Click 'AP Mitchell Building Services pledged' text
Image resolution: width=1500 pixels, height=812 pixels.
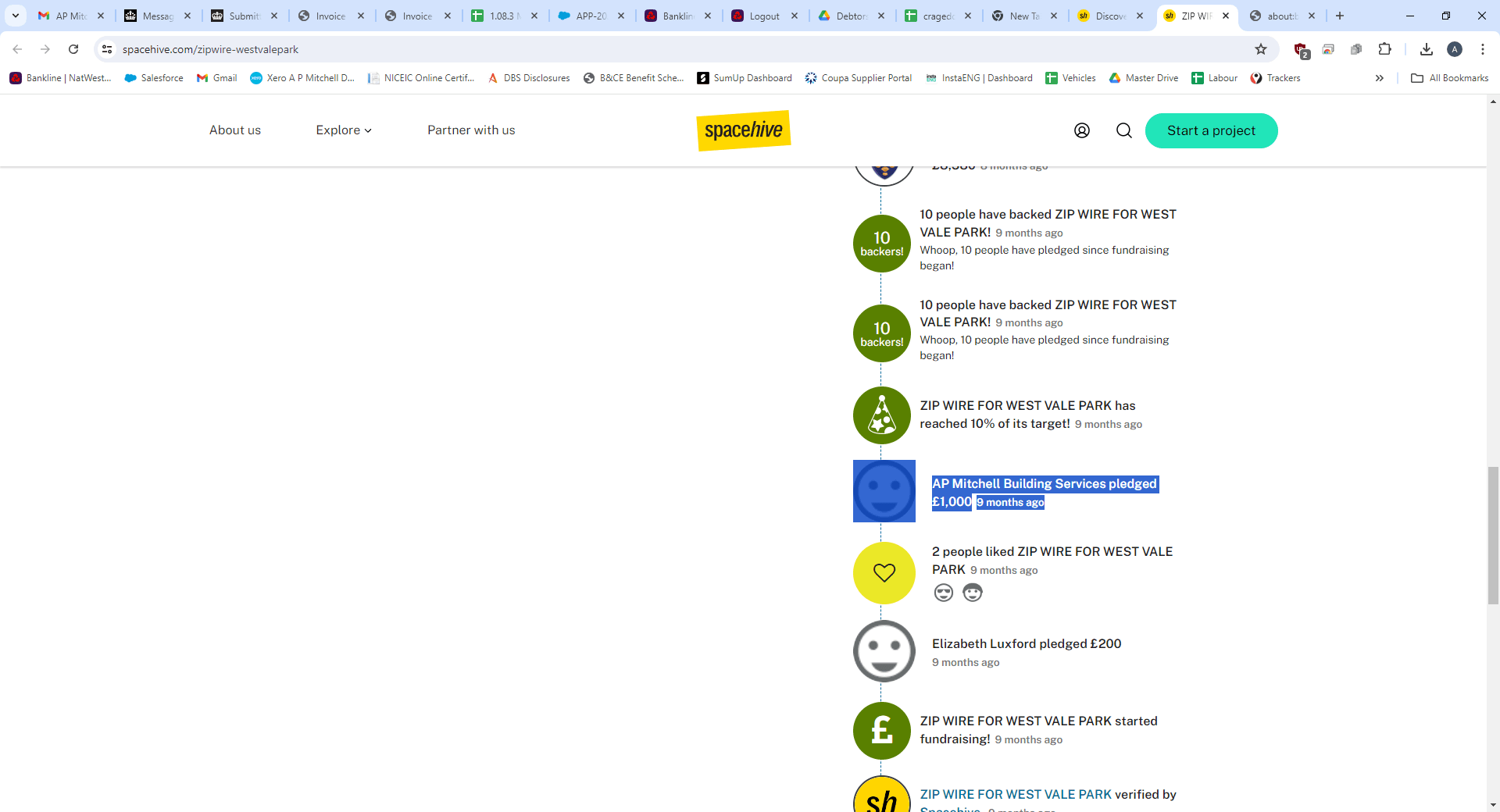pyautogui.click(x=1045, y=484)
